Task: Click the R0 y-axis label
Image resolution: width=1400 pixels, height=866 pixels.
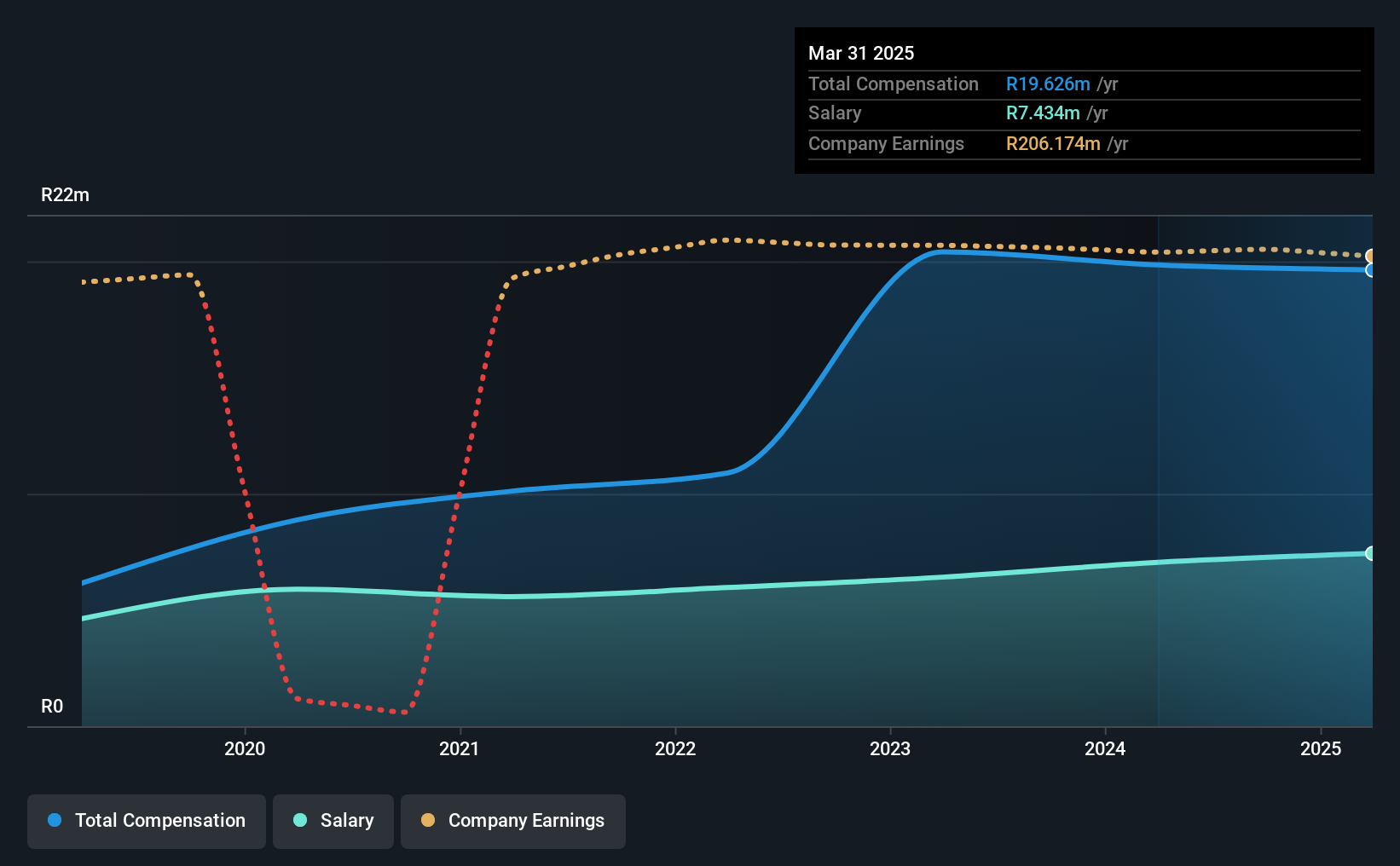Action: tap(52, 707)
